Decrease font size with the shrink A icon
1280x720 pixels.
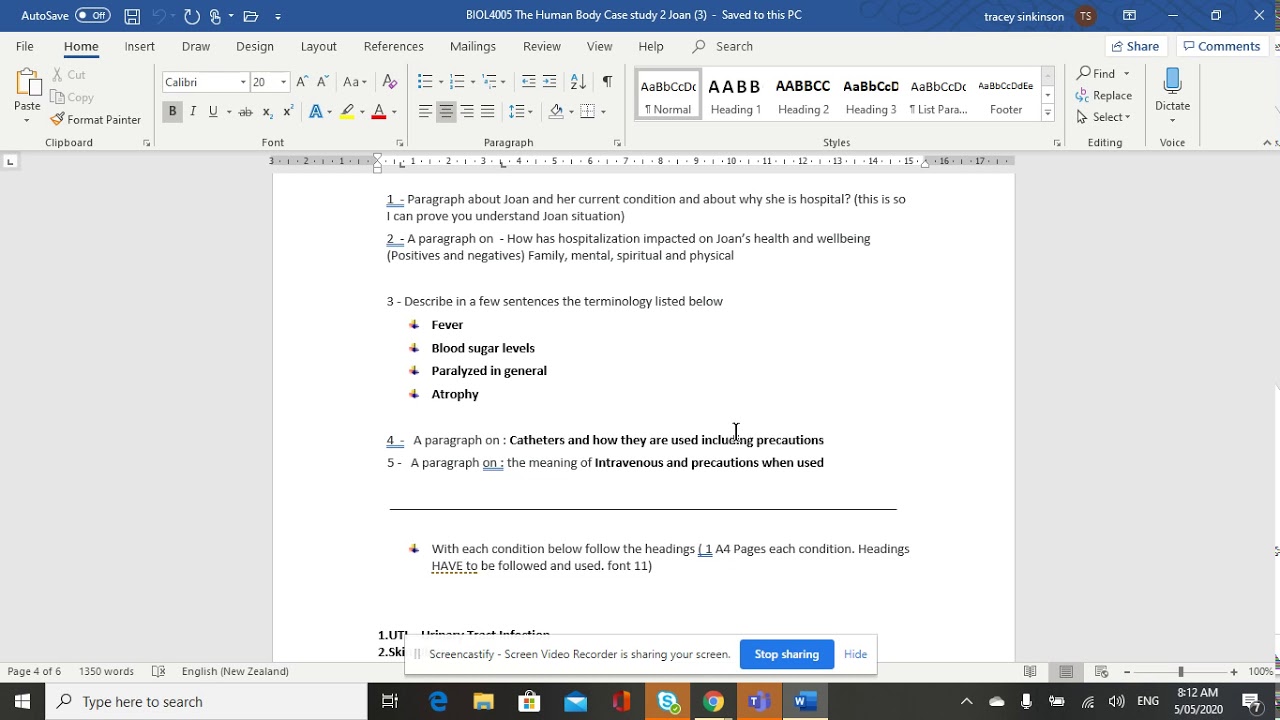322,82
